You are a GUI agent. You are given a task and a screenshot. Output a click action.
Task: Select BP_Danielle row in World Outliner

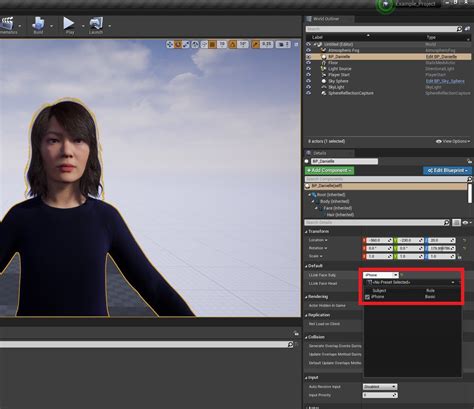(x=388, y=57)
